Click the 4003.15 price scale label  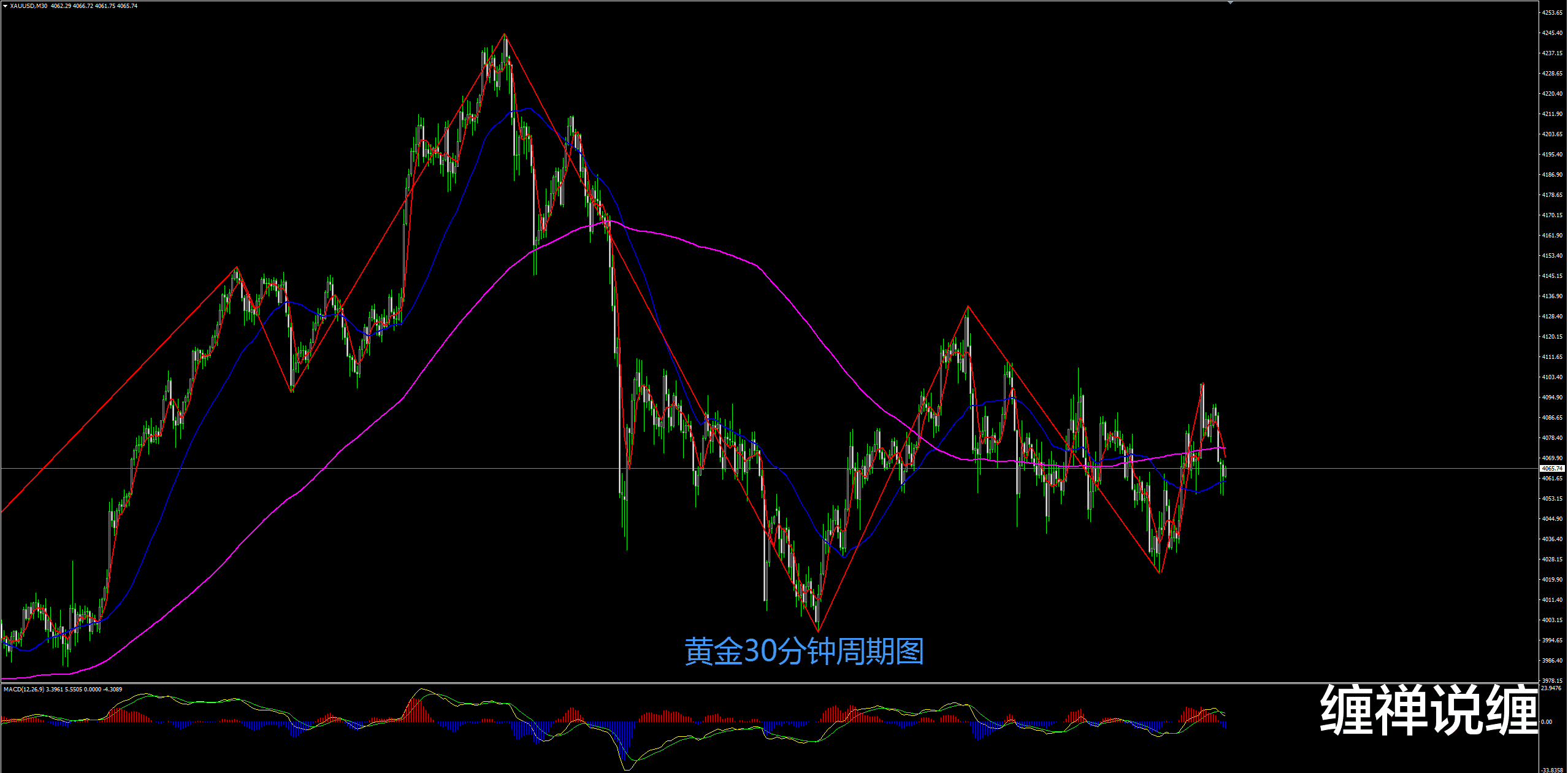pyautogui.click(x=1552, y=620)
